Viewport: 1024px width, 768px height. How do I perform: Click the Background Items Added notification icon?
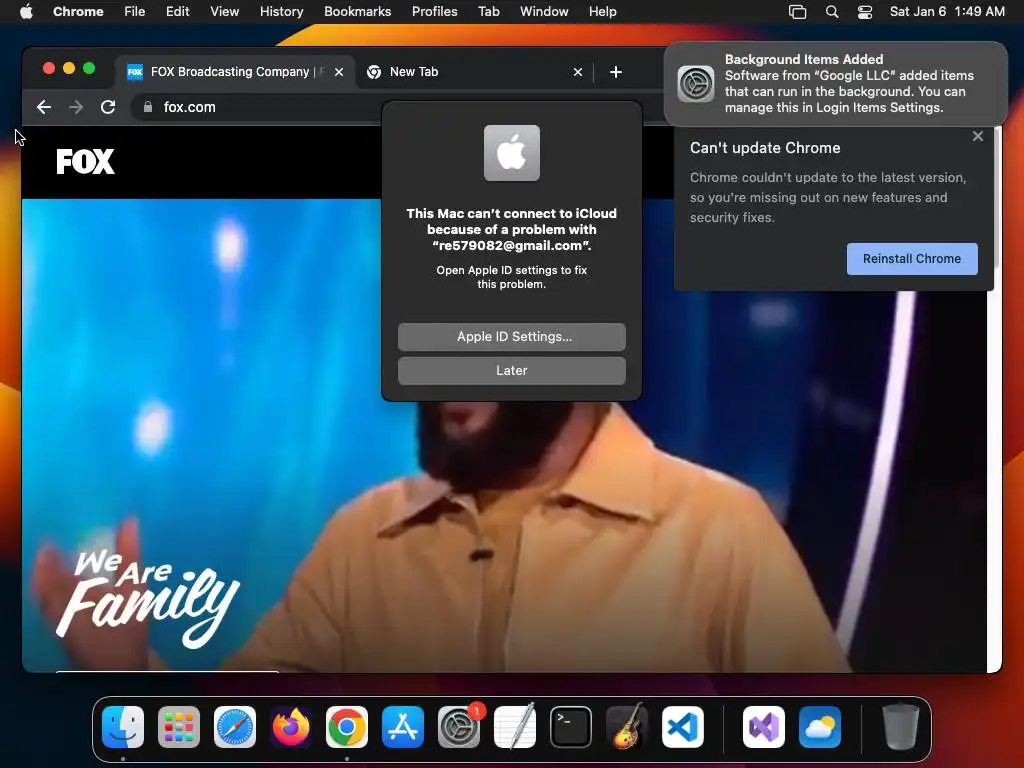696,84
